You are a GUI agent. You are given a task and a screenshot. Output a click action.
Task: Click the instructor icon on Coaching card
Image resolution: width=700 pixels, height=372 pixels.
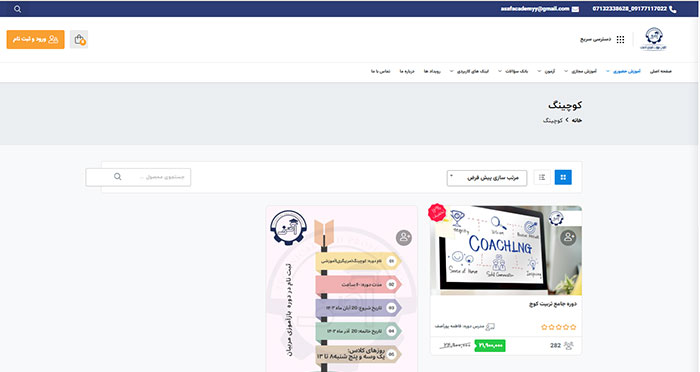coord(490,327)
